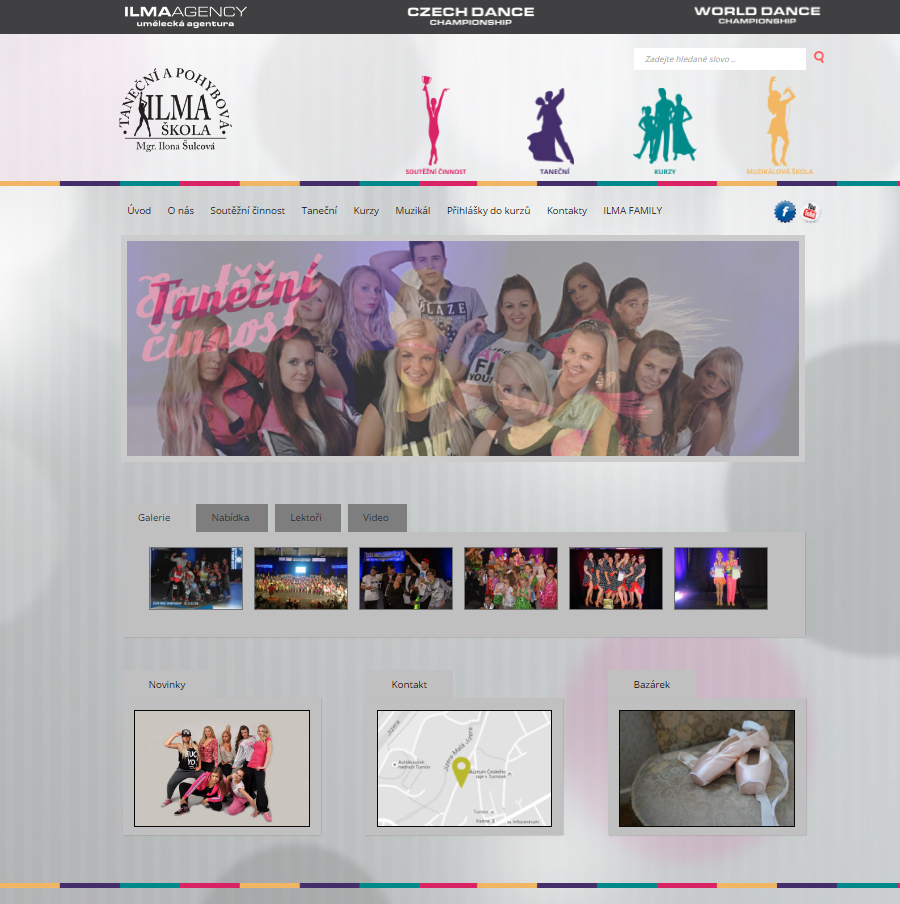Open the Přihlášky do kurzů menu item
900x904 pixels.
click(488, 211)
